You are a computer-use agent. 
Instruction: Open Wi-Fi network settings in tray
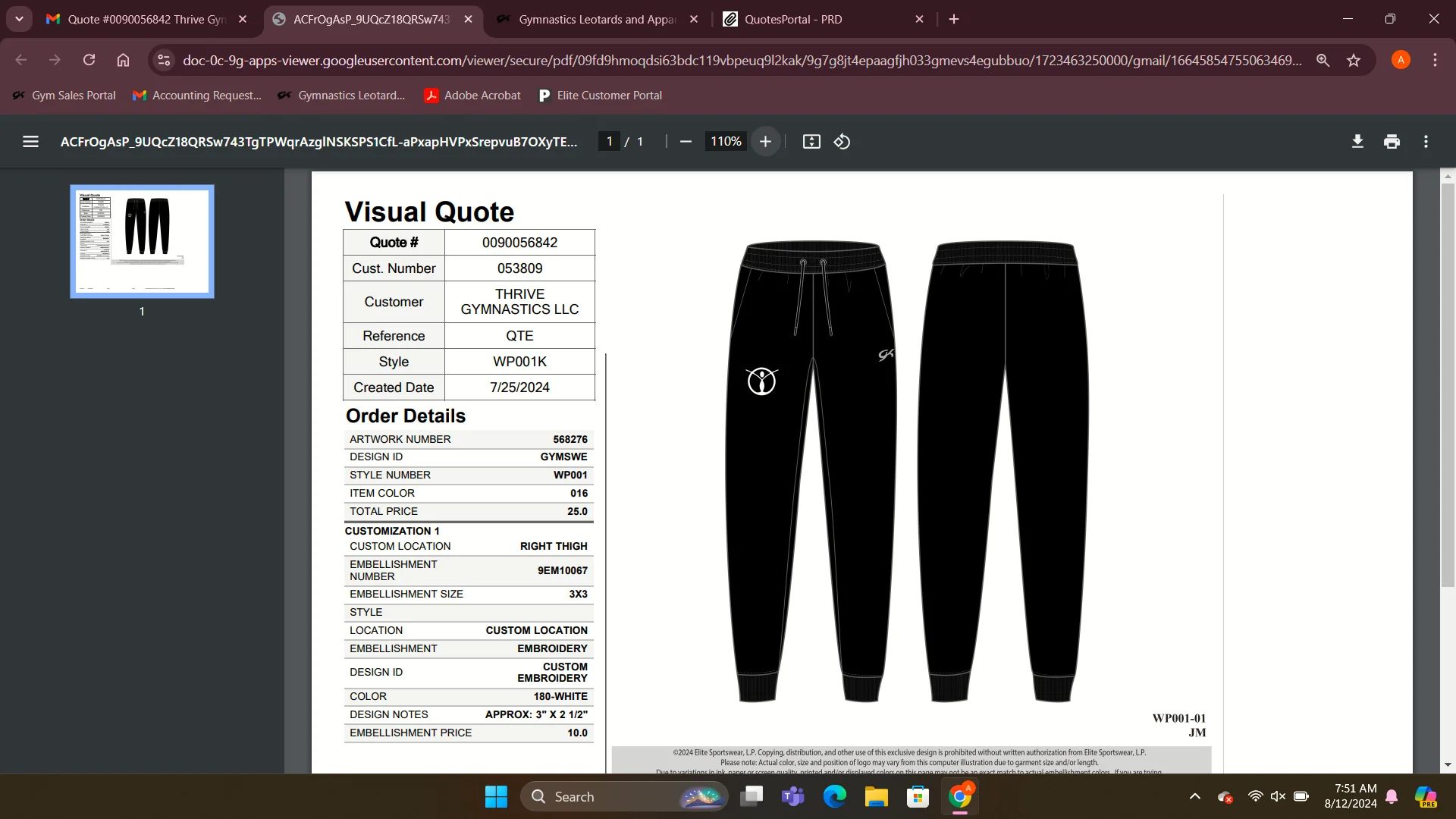[x=1255, y=796]
